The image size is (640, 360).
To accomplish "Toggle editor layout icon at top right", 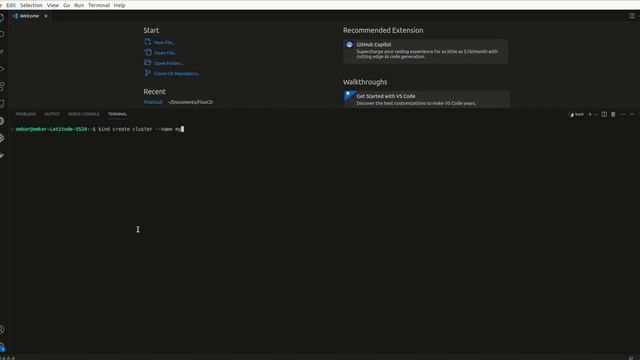I will (x=632, y=16).
